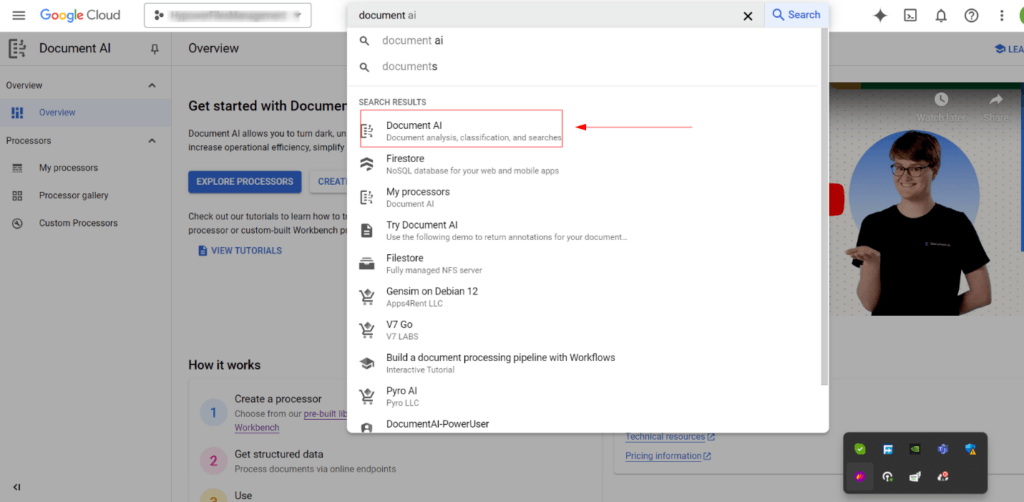Collapse the left sidebar panel
Viewport: 1024px width, 502px height.
(x=17, y=487)
